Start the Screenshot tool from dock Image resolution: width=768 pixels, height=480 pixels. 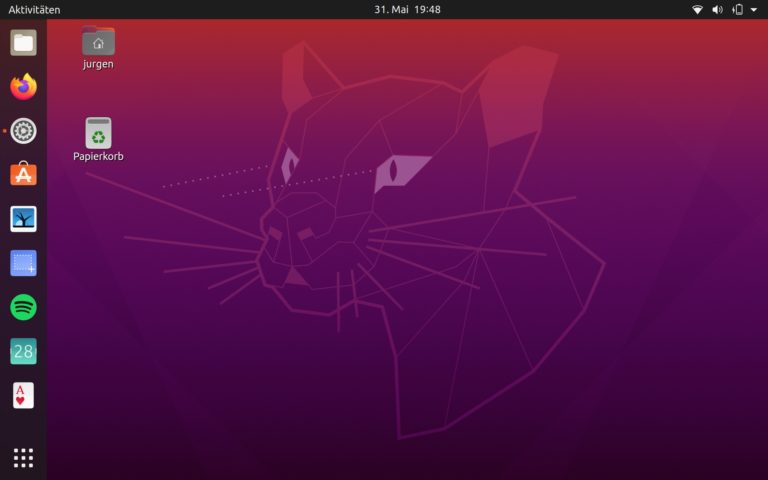23,263
